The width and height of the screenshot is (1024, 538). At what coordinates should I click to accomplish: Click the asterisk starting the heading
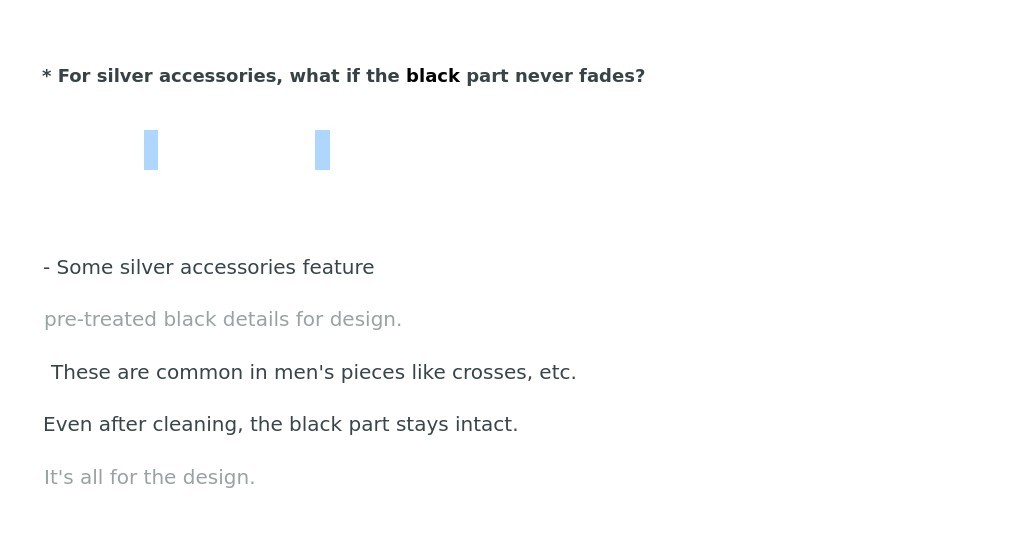tap(47, 76)
